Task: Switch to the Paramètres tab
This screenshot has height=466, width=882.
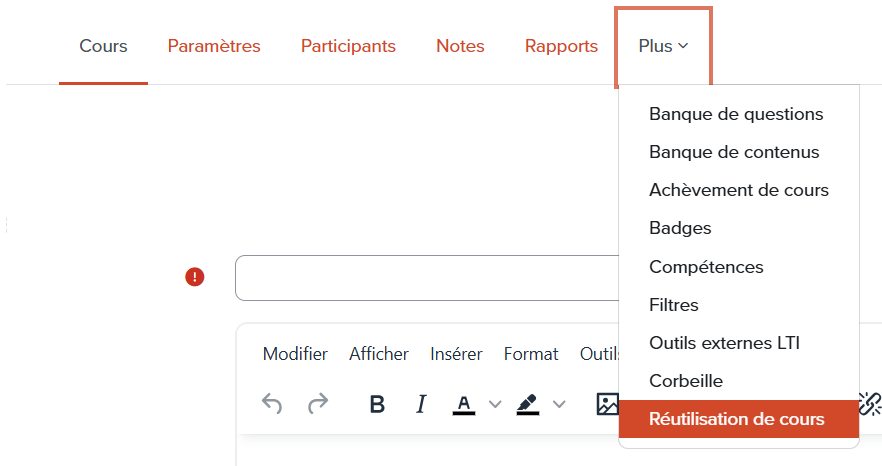Action: (x=214, y=46)
